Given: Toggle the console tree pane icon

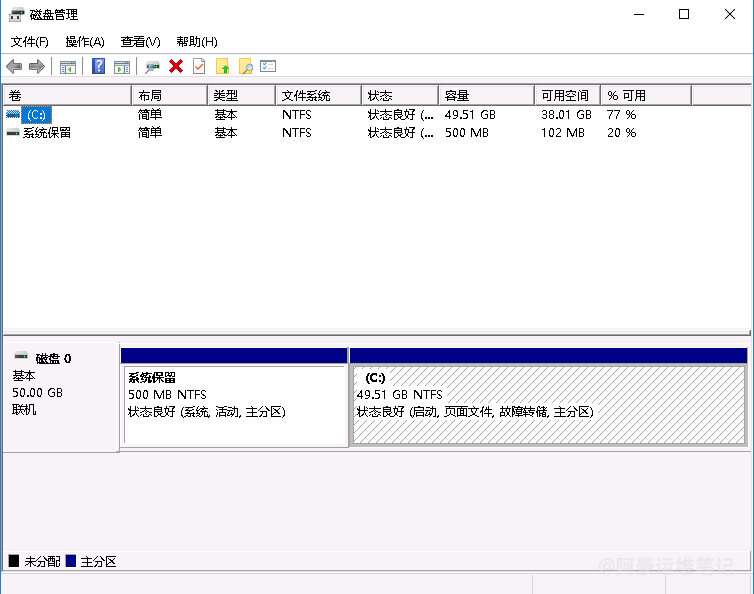Looking at the screenshot, I should coord(68,67).
